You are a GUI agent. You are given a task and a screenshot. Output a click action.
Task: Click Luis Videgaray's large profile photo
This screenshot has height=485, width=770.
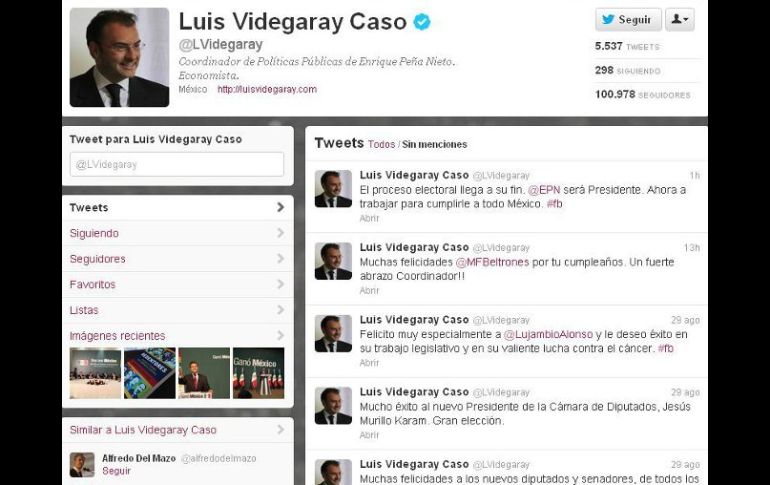click(x=119, y=57)
